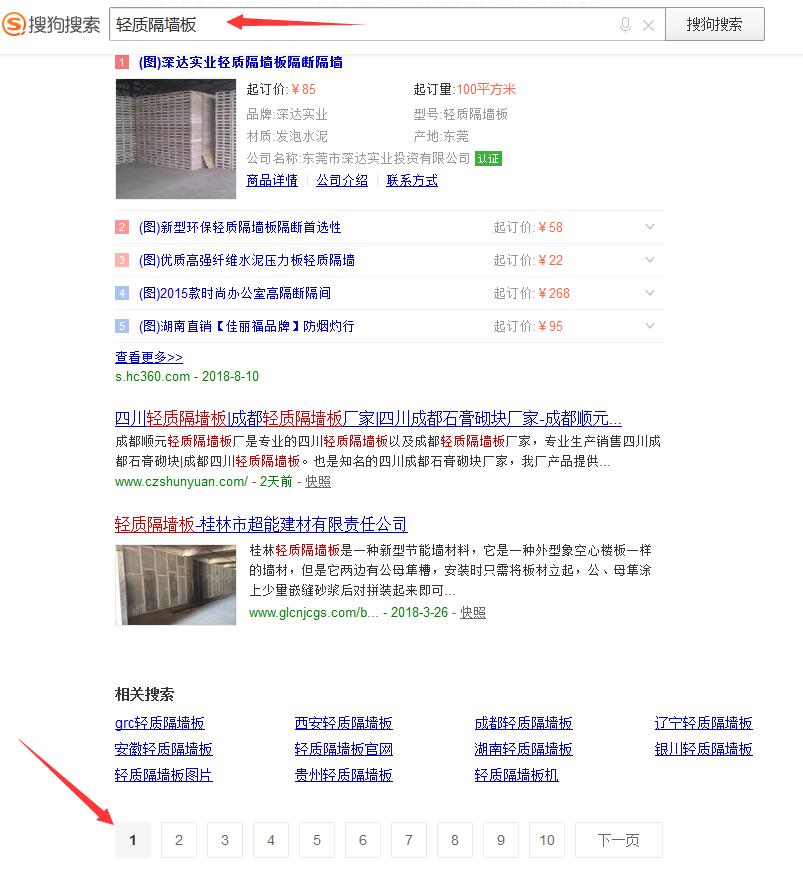Open related search grc轻质隔墙板
Image resolution: width=803 pixels, height=887 pixels.
coord(160,723)
